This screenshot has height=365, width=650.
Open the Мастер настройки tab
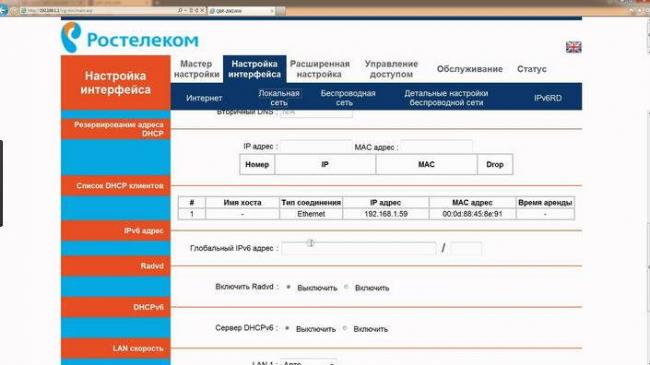coord(196,69)
